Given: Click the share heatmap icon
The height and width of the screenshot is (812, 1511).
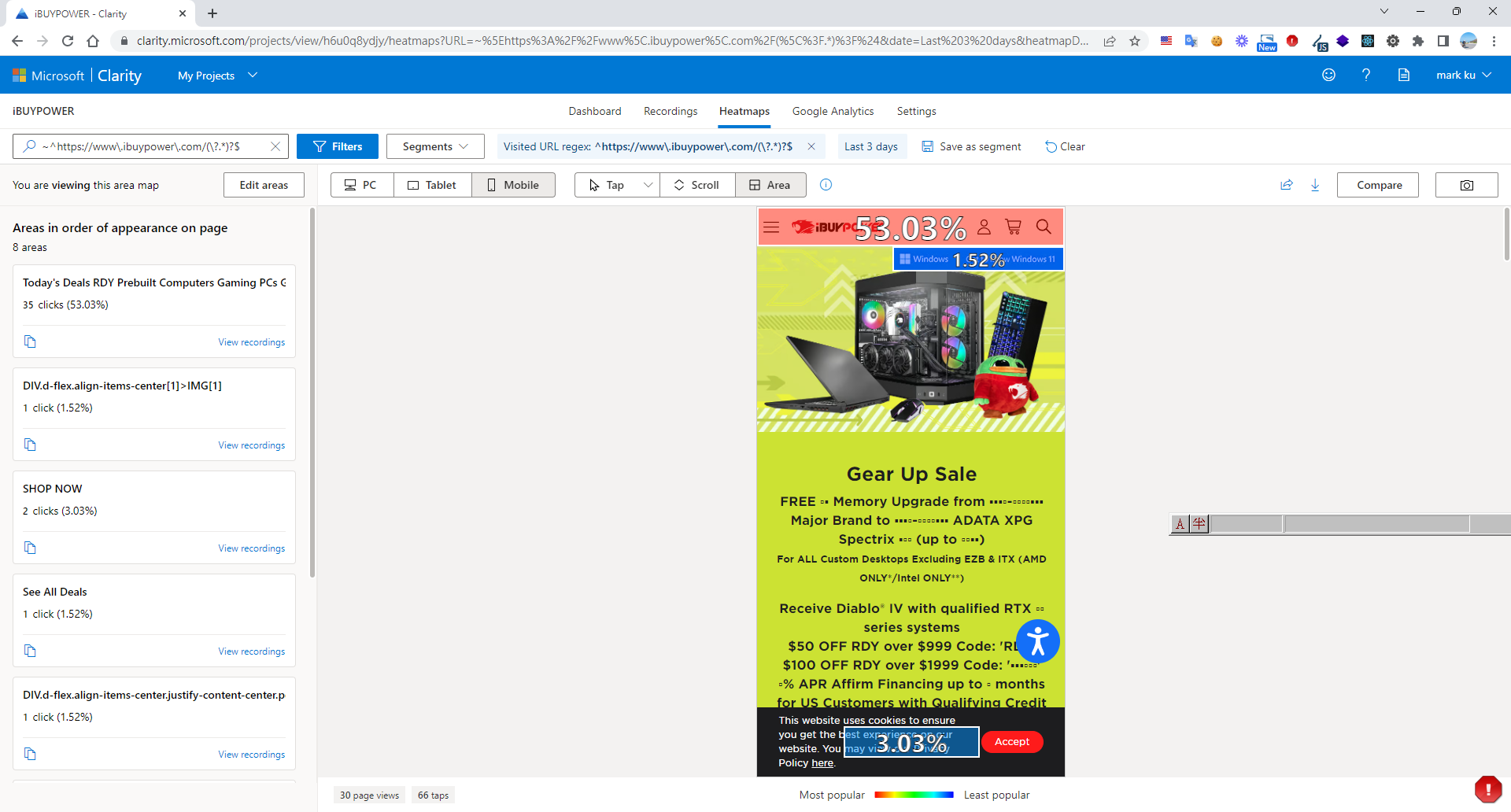Looking at the screenshot, I should [x=1287, y=185].
